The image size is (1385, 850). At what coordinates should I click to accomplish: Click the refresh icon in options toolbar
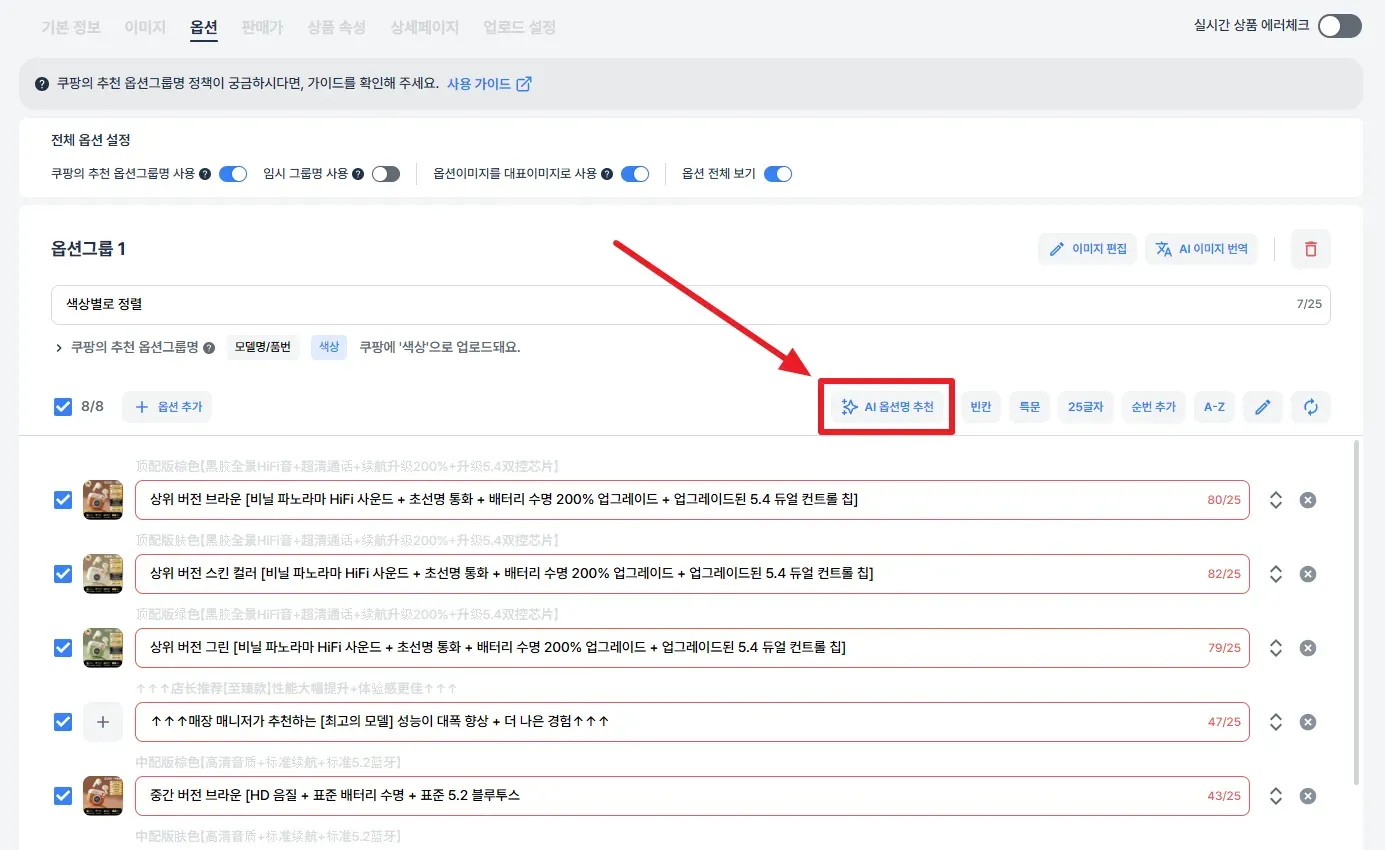[x=1311, y=407]
